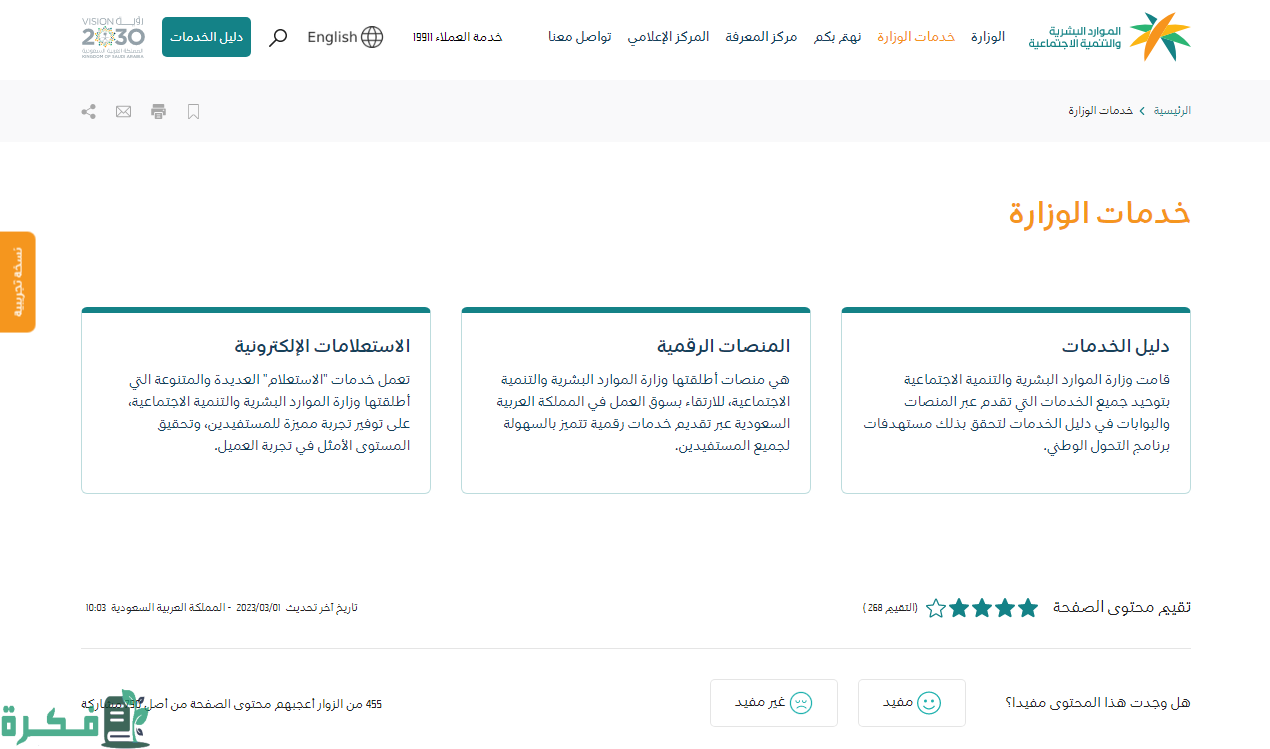The image size is (1270, 749).
Task: Click the email envelope icon
Action: [x=123, y=111]
